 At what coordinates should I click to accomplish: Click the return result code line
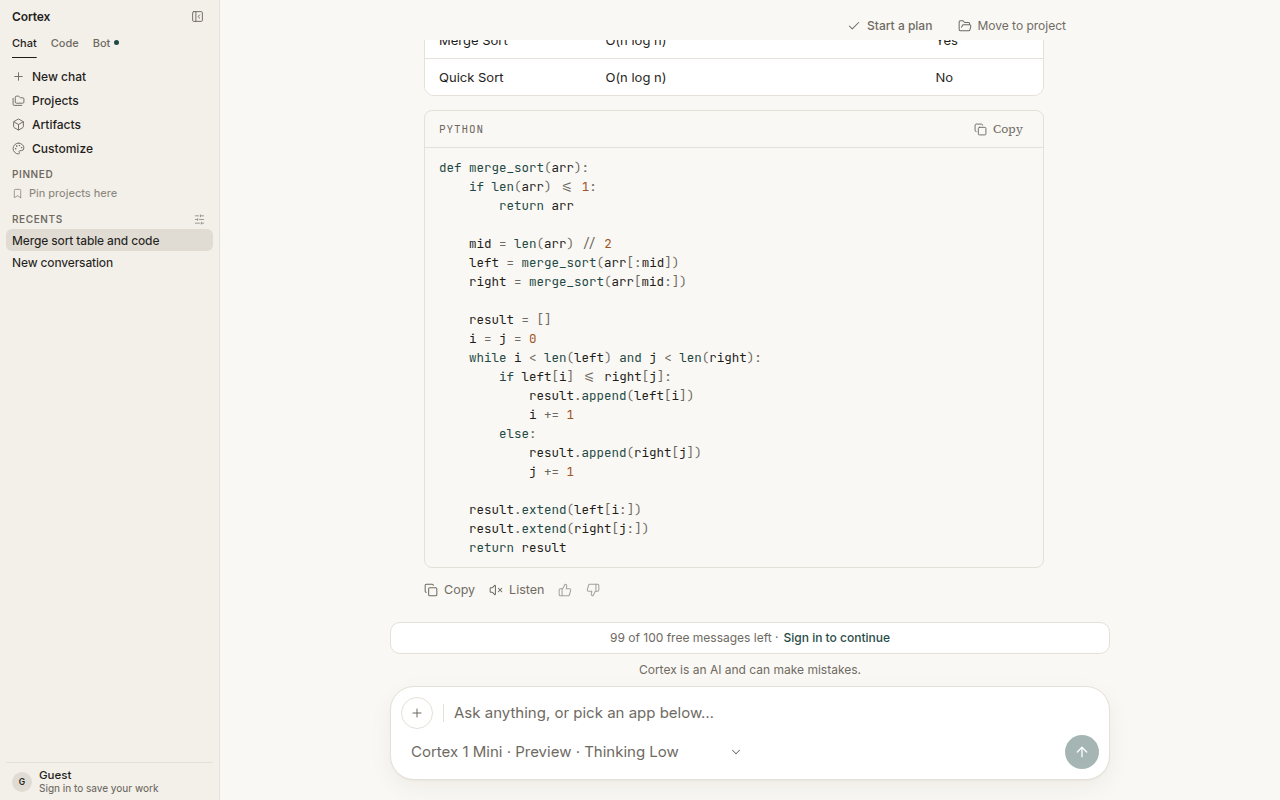pyautogui.click(x=518, y=548)
